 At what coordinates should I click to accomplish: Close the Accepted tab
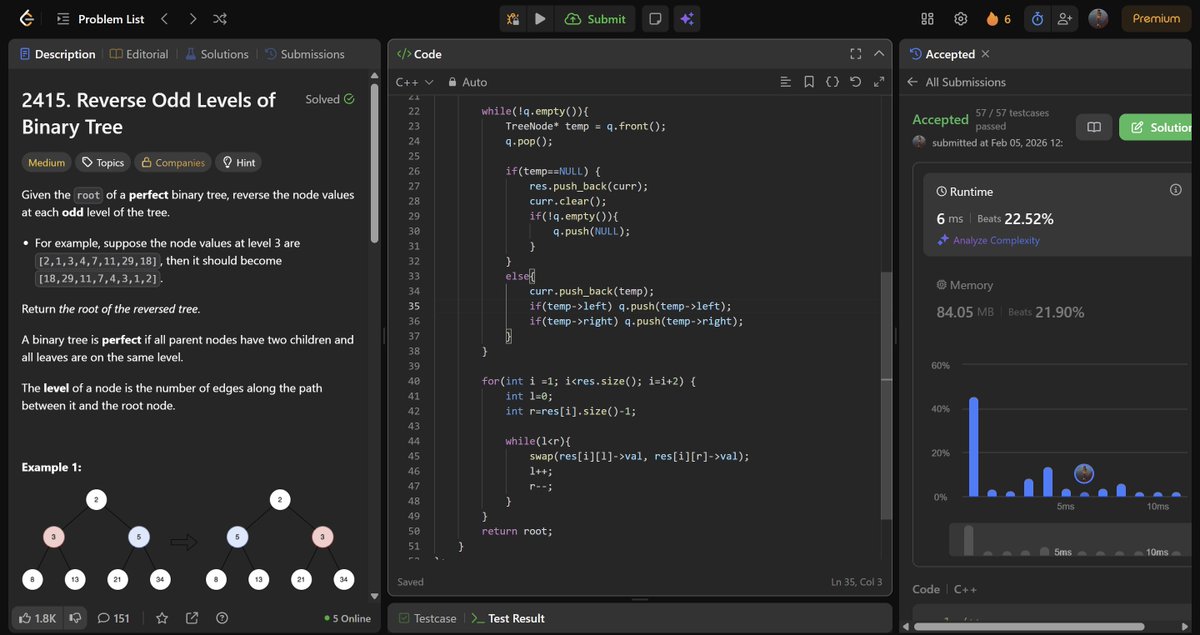pos(985,54)
